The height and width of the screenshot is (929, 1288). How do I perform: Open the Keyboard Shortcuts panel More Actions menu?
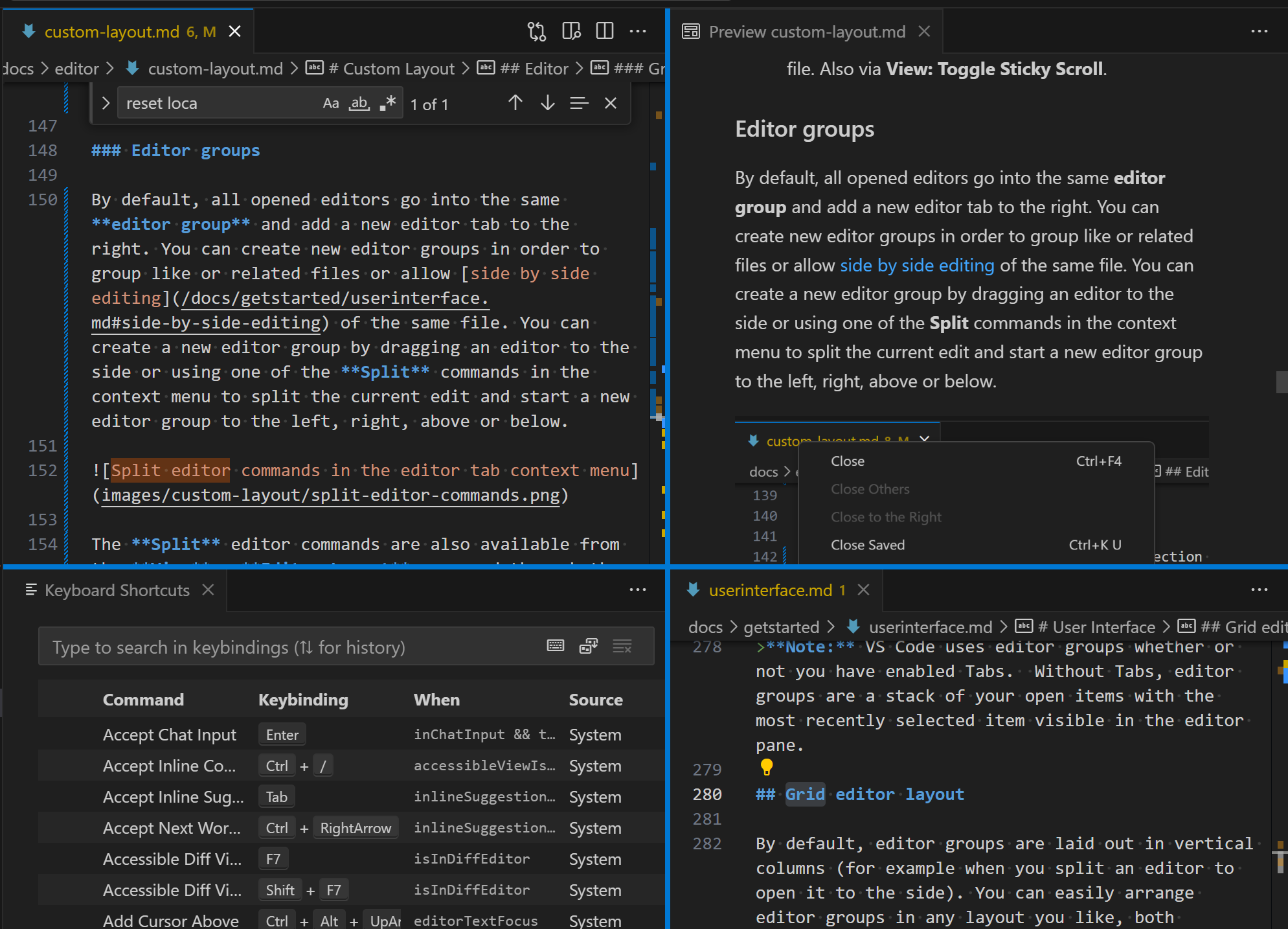(637, 590)
